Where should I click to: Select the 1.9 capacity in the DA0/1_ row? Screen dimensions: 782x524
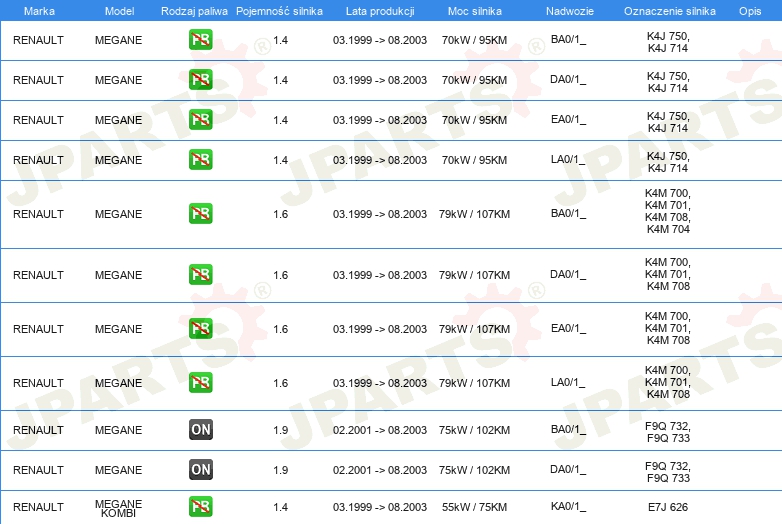point(280,470)
